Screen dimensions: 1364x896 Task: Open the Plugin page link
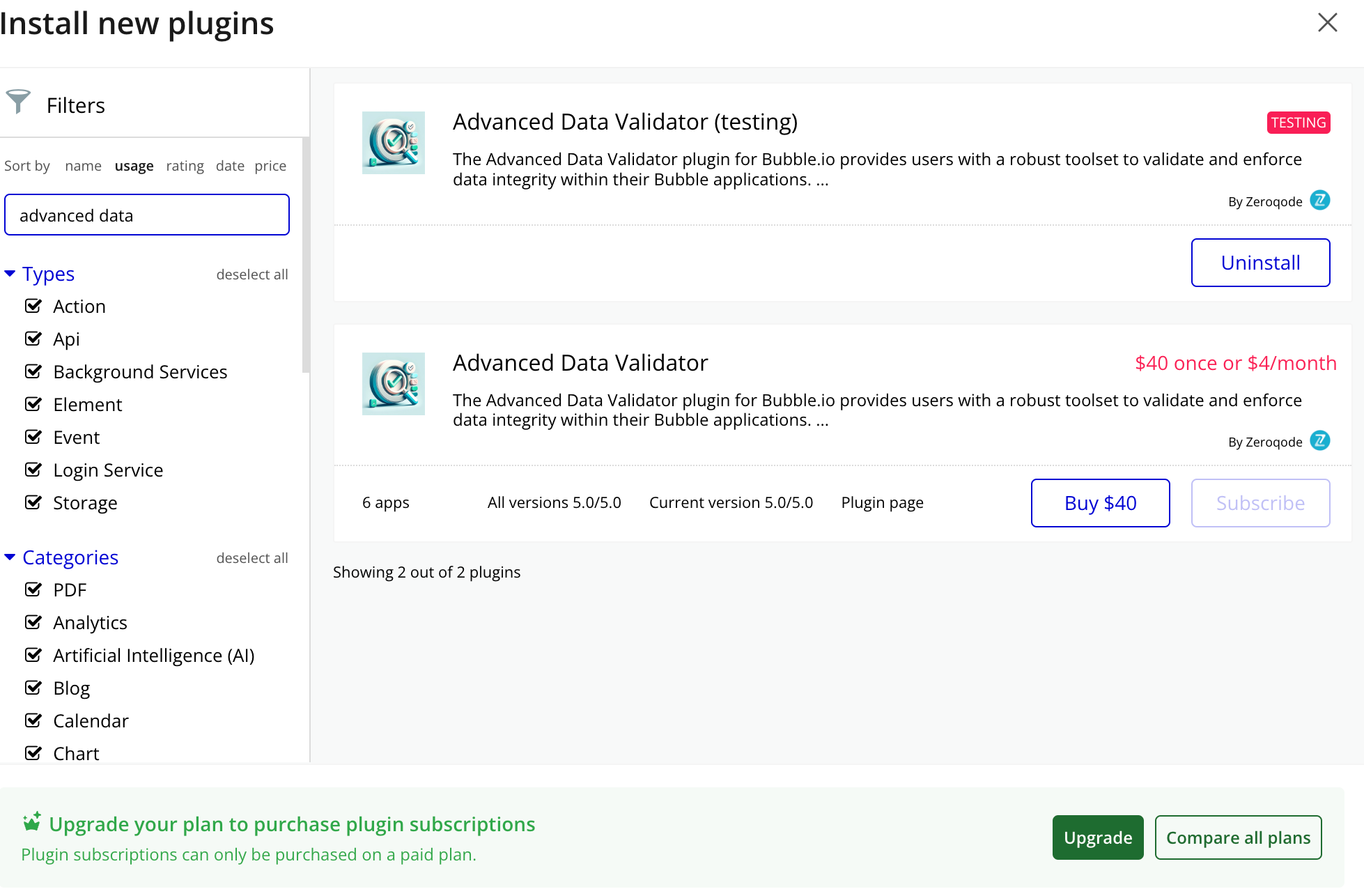coord(882,502)
